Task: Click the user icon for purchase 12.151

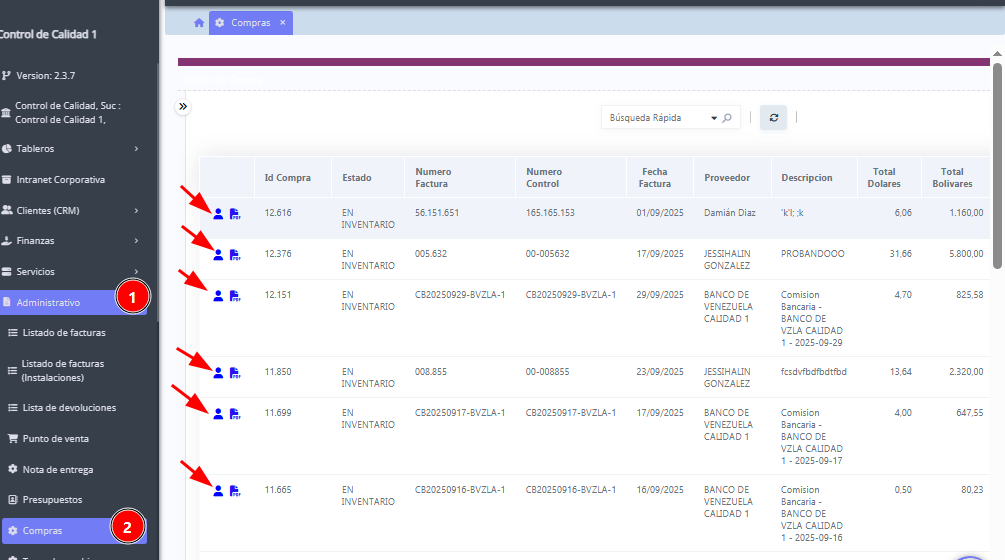Action: tap(218, 295)
